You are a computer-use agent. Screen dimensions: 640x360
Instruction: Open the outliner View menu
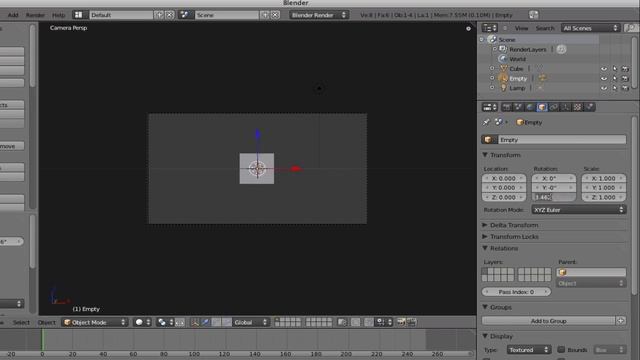point(521,28)
